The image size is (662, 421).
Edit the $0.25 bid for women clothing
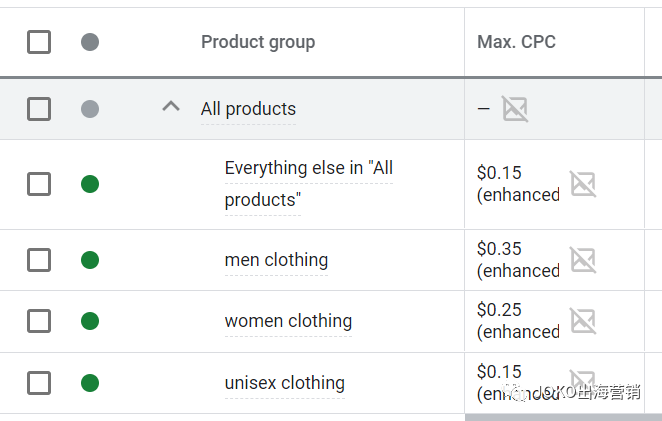pyautogui.click(x=500, y=310)
